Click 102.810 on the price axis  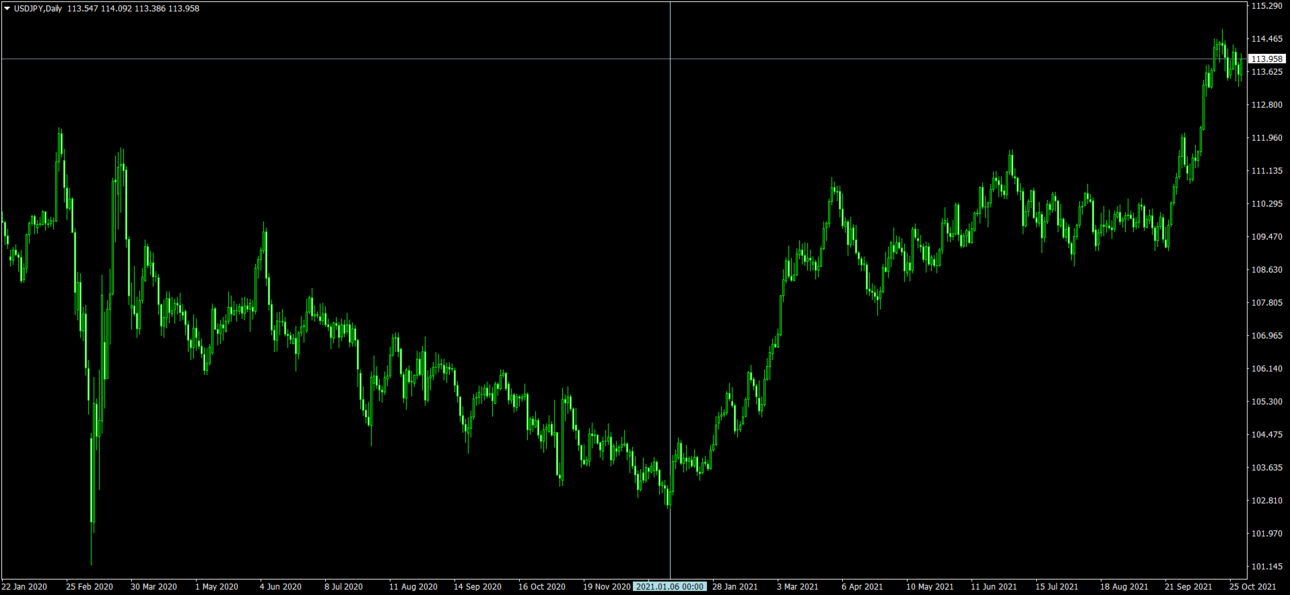click(1266, 501)
